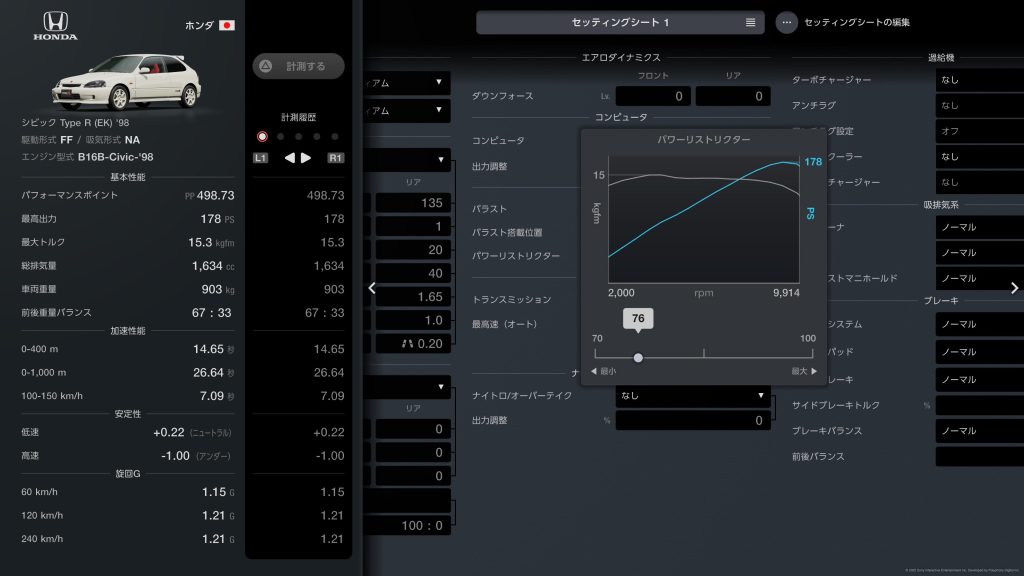Select the first measurement history dot

click(262, 136)
